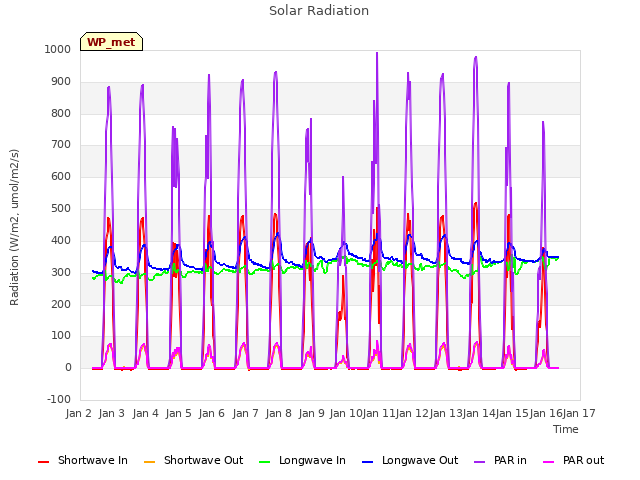Toggle the Shortwave In legend entry
This screenshot has height=480, width=640.
83,460
